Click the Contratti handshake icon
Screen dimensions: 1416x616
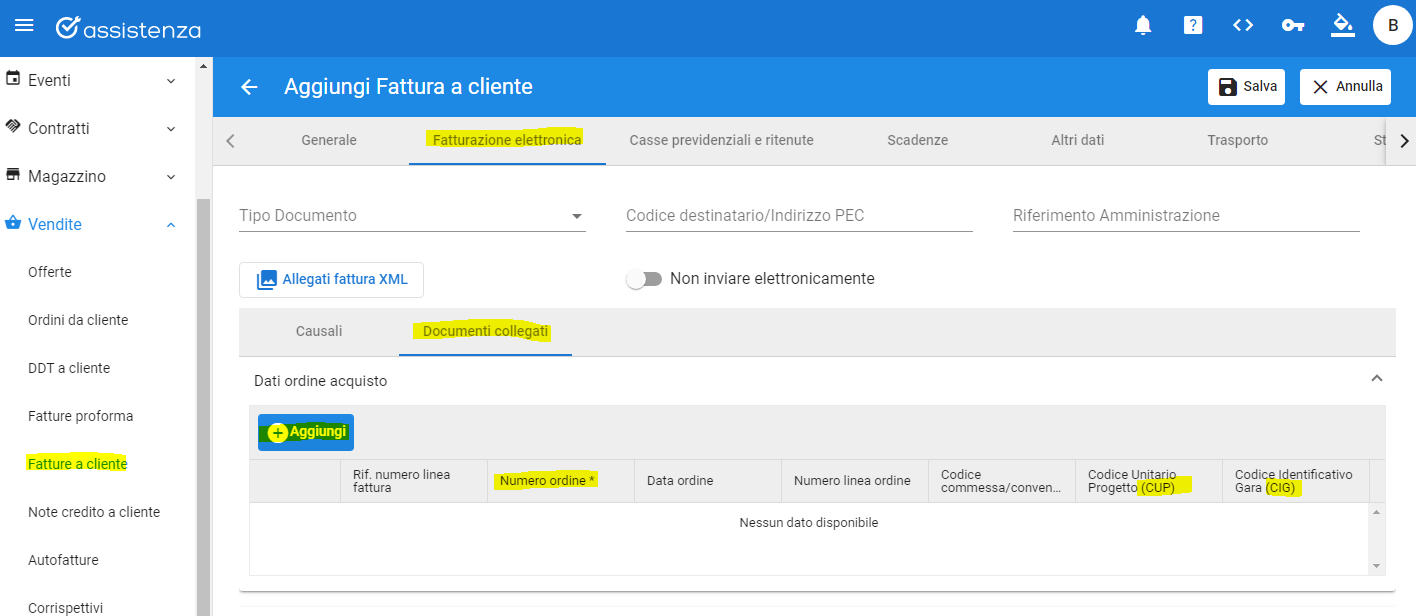pyautogui.click(x=14, y=127)
